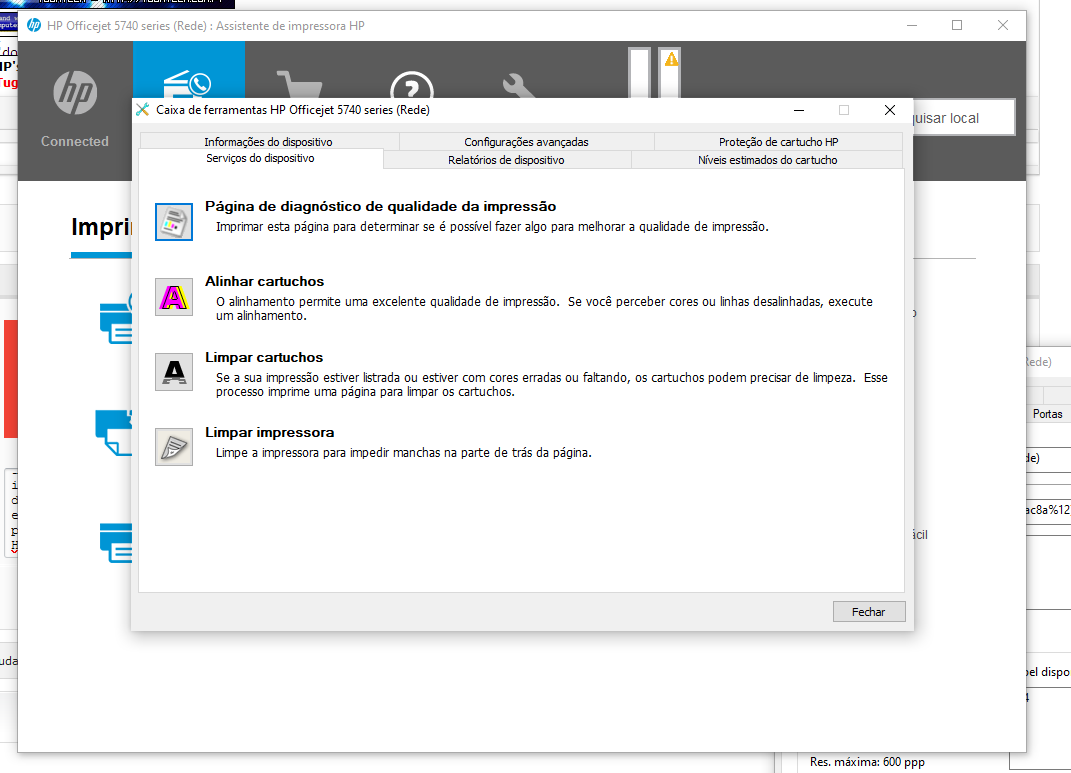Viewport: 1071px width, 773px height.
Task: Click the Limpar impressora page icon
Action: point(174,447)
